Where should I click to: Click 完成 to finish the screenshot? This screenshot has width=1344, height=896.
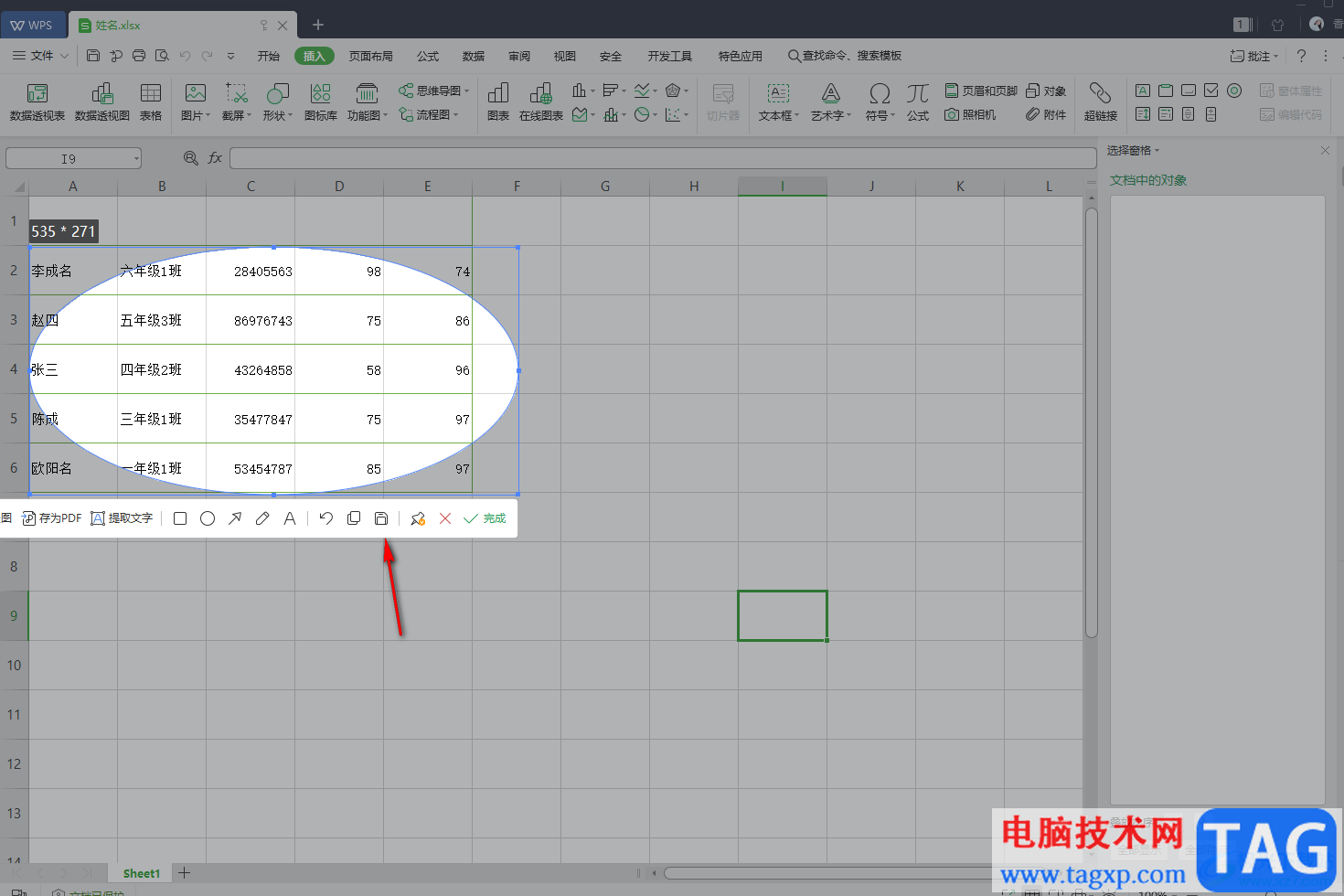485,518
